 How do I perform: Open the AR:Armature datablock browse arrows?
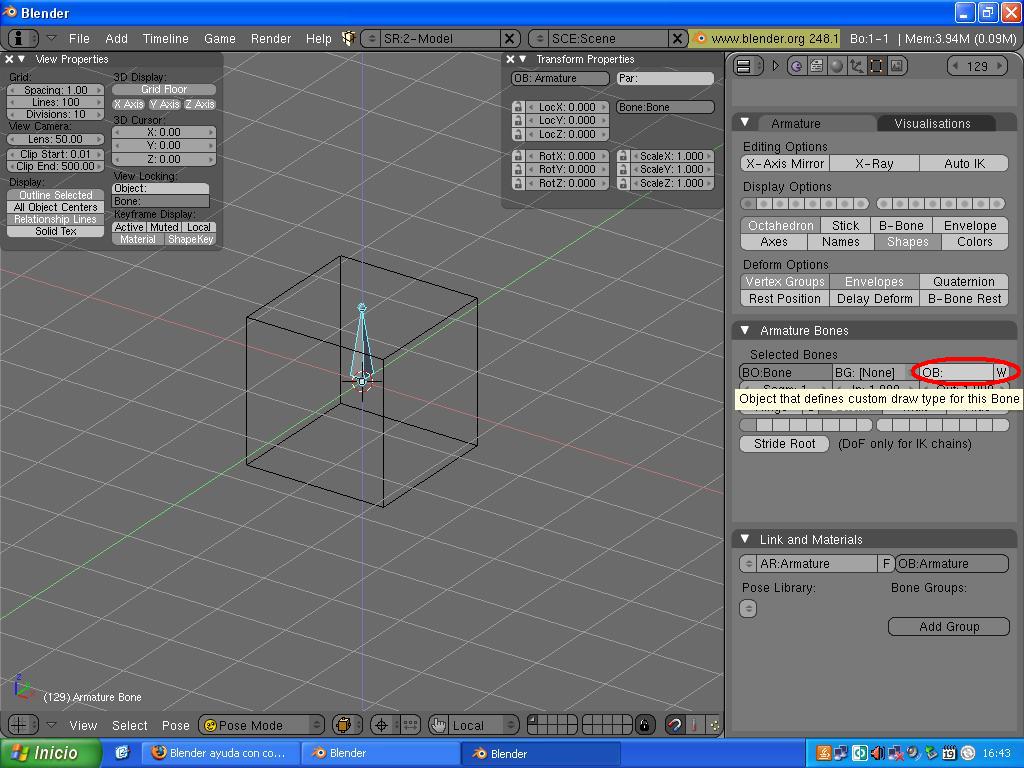coord(748,563)
